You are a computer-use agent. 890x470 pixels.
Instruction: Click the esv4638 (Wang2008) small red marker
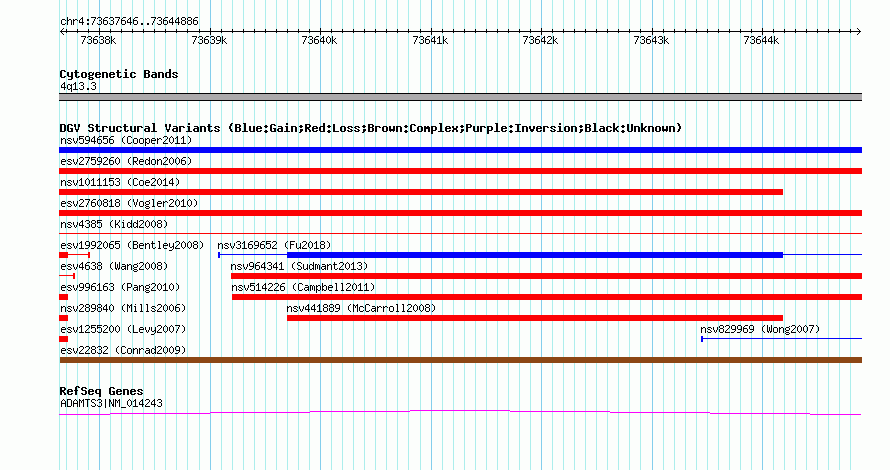(x=67, y=276)
